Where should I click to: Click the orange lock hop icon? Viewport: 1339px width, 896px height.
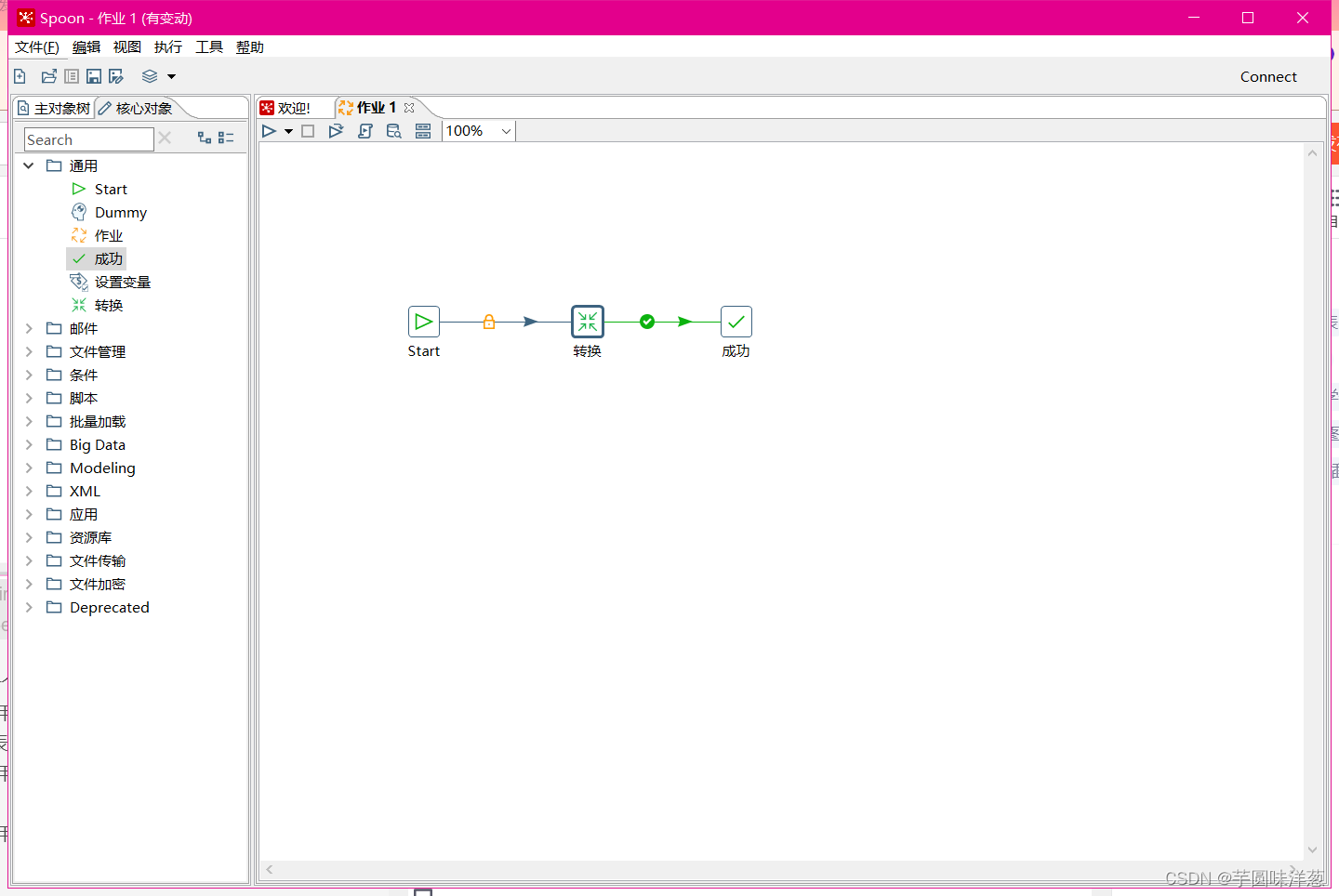point(489,322)
